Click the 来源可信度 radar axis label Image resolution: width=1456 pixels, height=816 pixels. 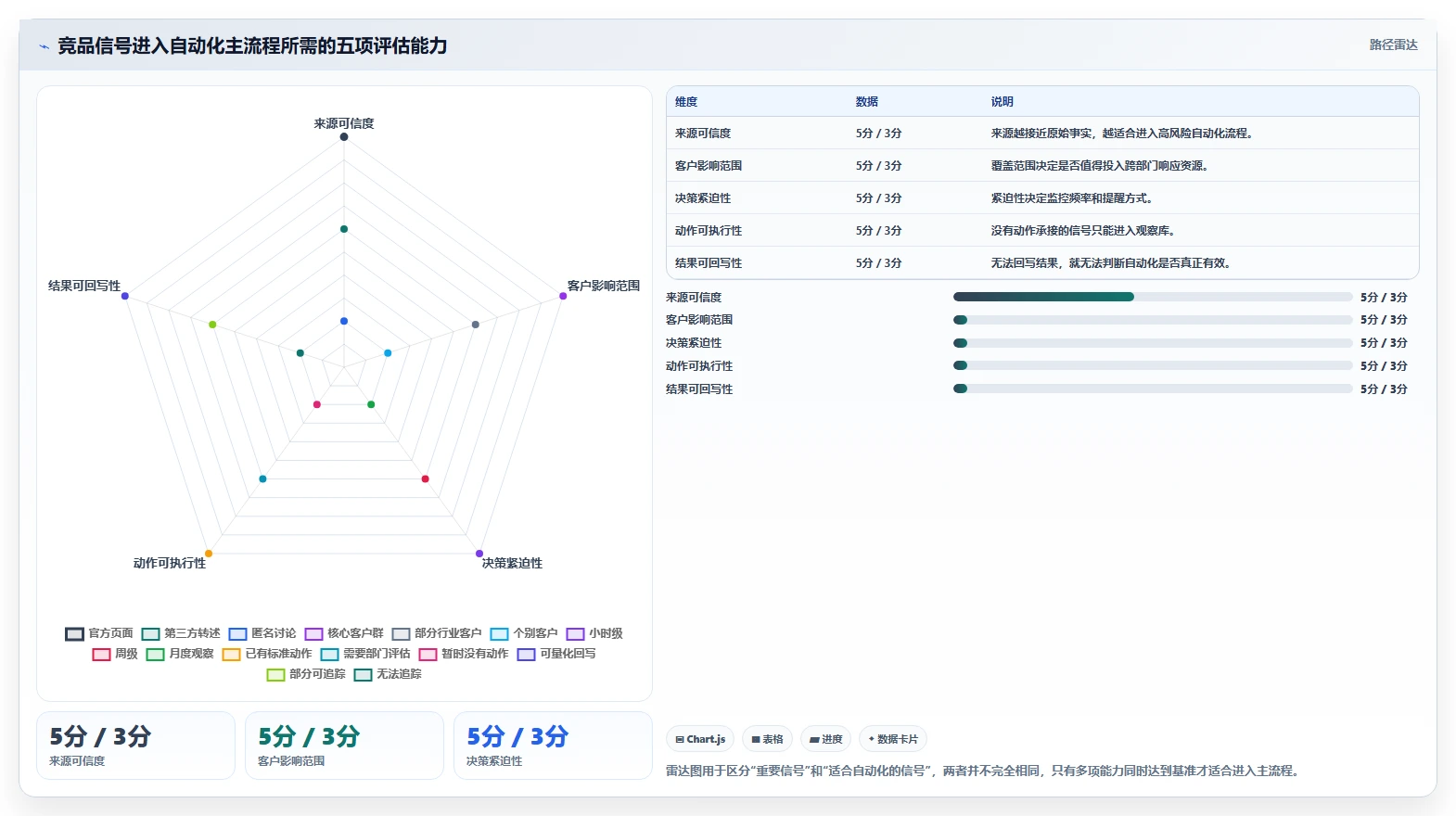tap(344, 123)
